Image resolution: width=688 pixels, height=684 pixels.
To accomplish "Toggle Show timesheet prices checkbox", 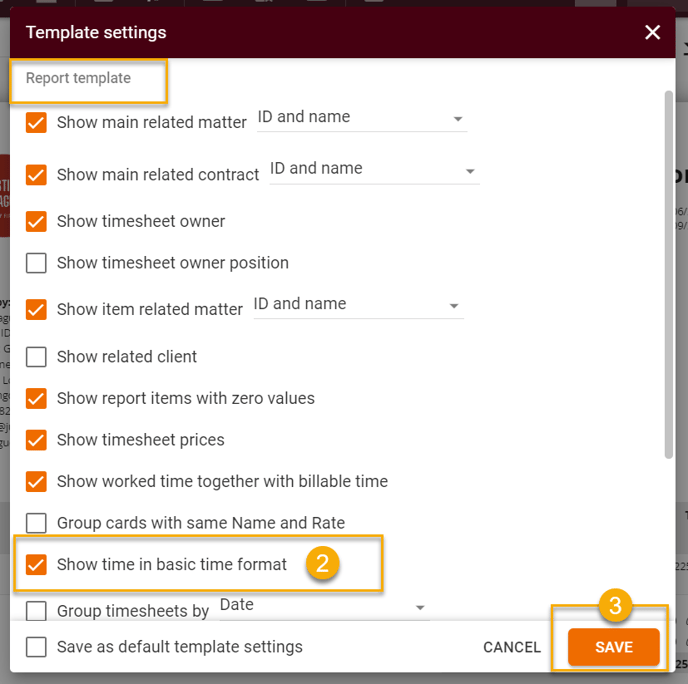I will (36, 440).
